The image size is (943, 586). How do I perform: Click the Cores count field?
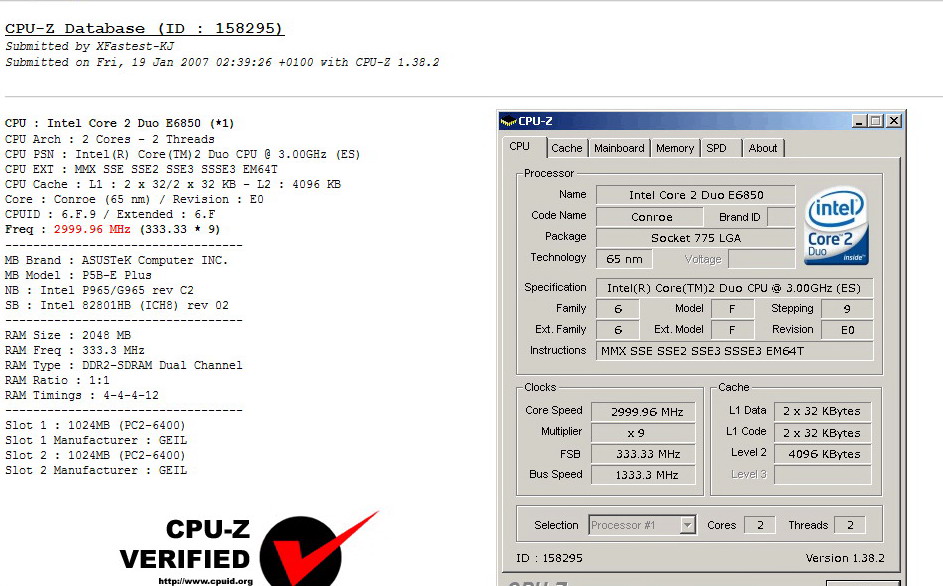click(x=760, y=525)
